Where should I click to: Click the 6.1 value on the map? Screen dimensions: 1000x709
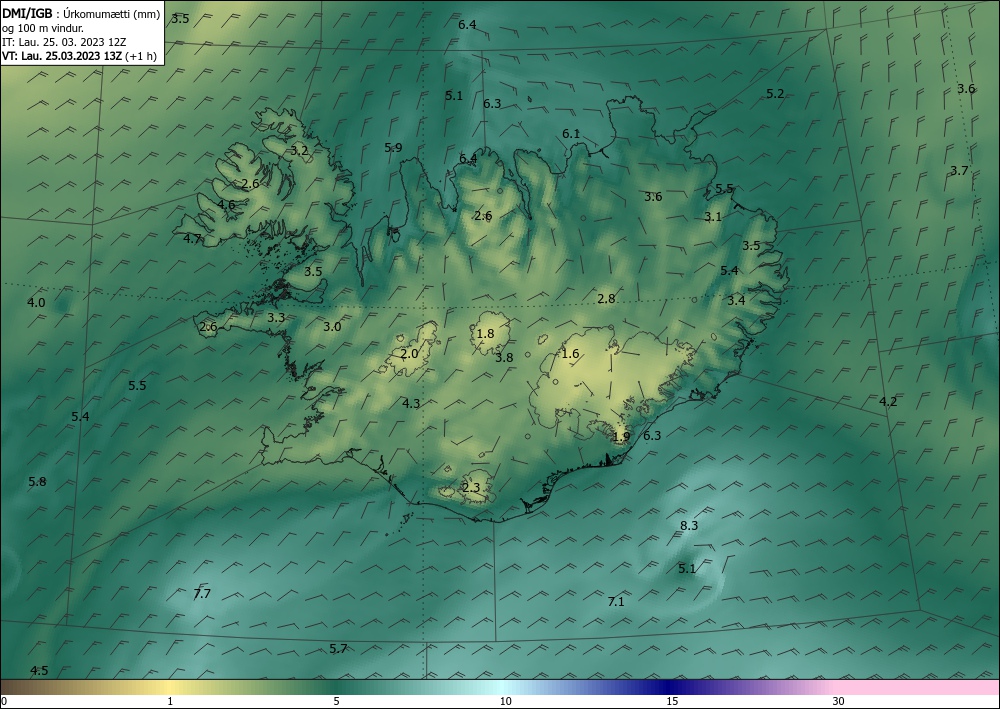click(x=571, y=134)
